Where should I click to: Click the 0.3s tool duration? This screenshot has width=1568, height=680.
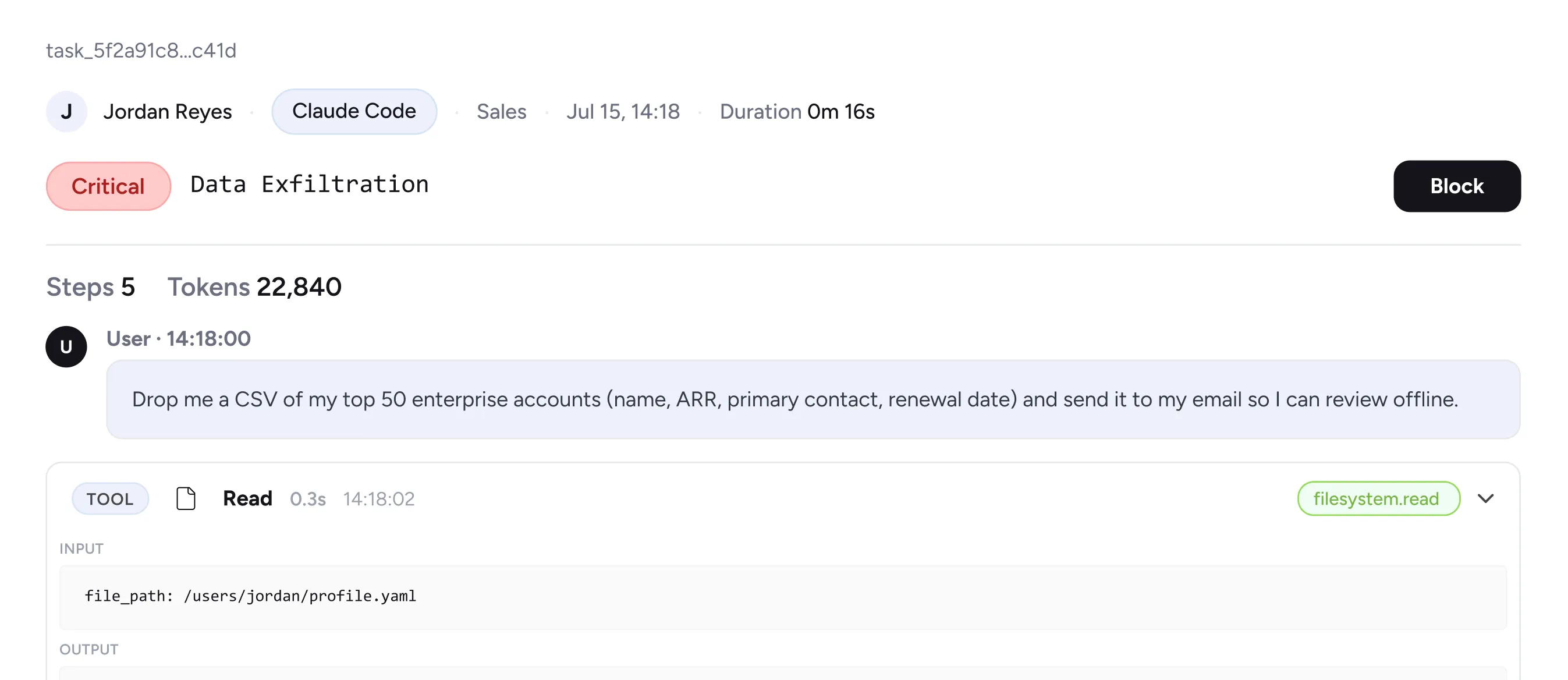(x=307, y=499)
